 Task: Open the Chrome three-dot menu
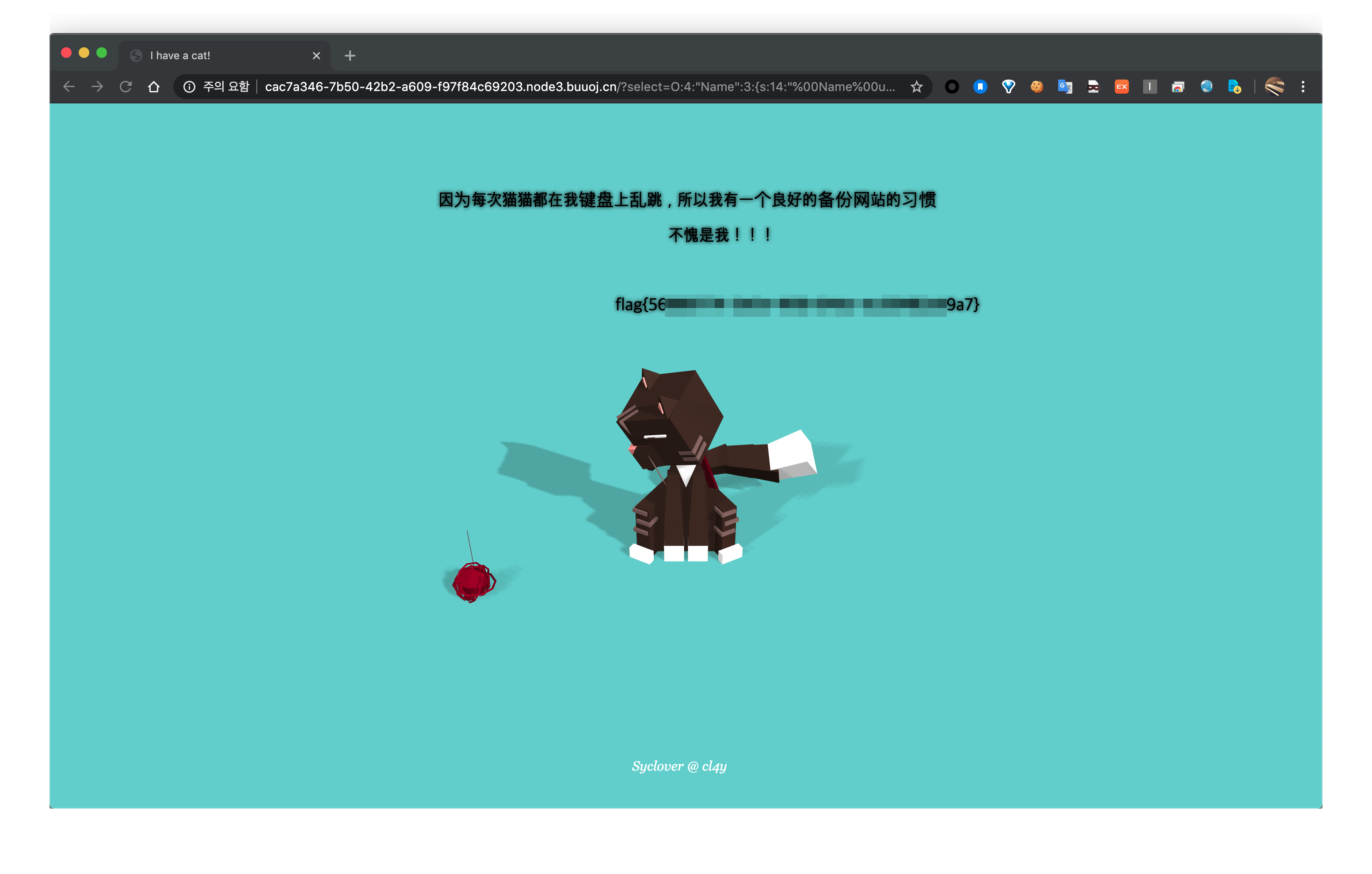coord(1303,87)
